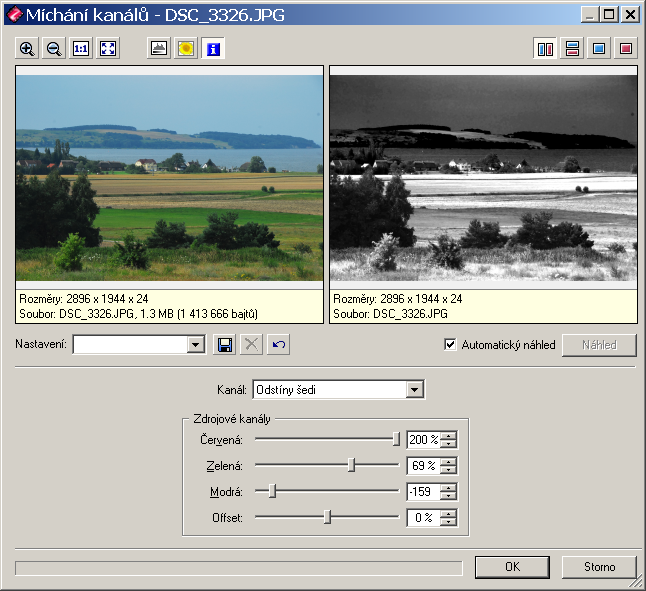Image resolution: width=646 pixels, height=591 pixels.
Task: Switch to side-by-side preview layout
Action: point(545,48)
